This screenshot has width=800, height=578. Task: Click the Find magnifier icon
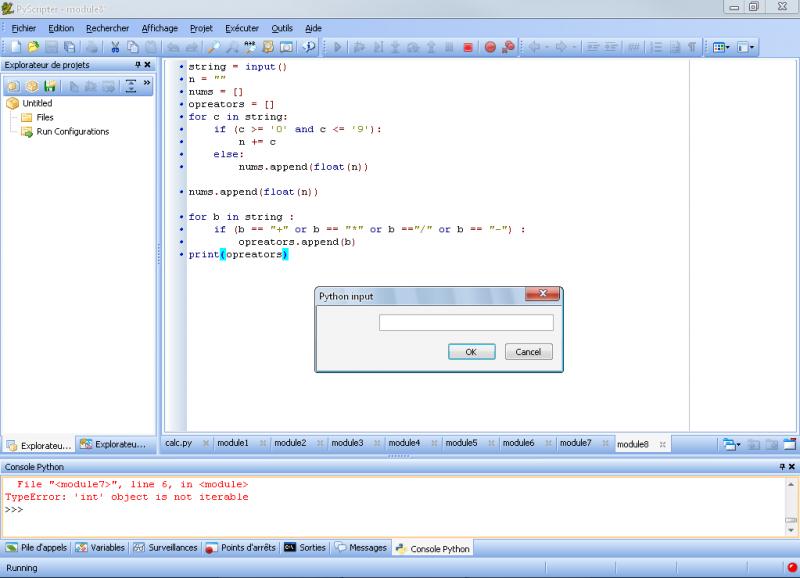click(x=214, y=47)
